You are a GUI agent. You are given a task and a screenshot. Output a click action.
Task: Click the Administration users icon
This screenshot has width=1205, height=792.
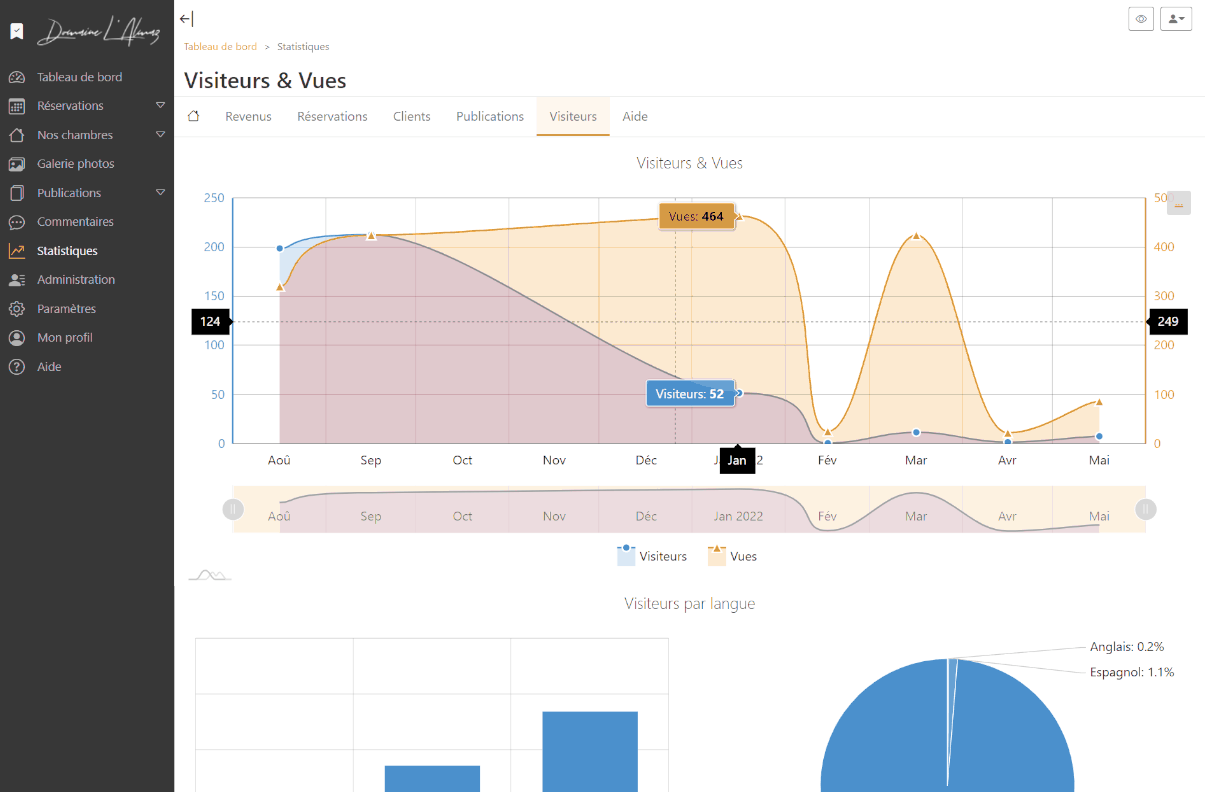click(x=16, y=280)
